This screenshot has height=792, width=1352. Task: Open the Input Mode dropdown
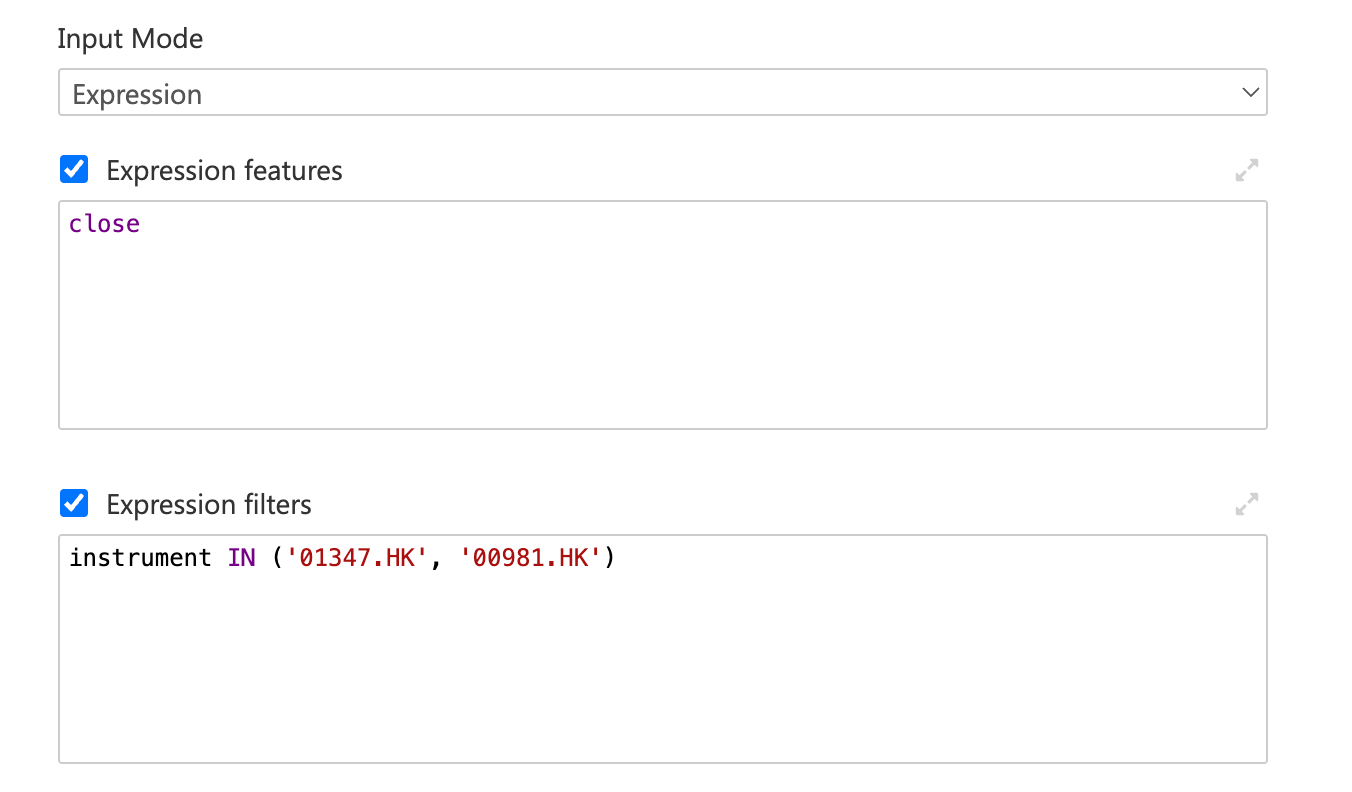[x=663, y=93]
